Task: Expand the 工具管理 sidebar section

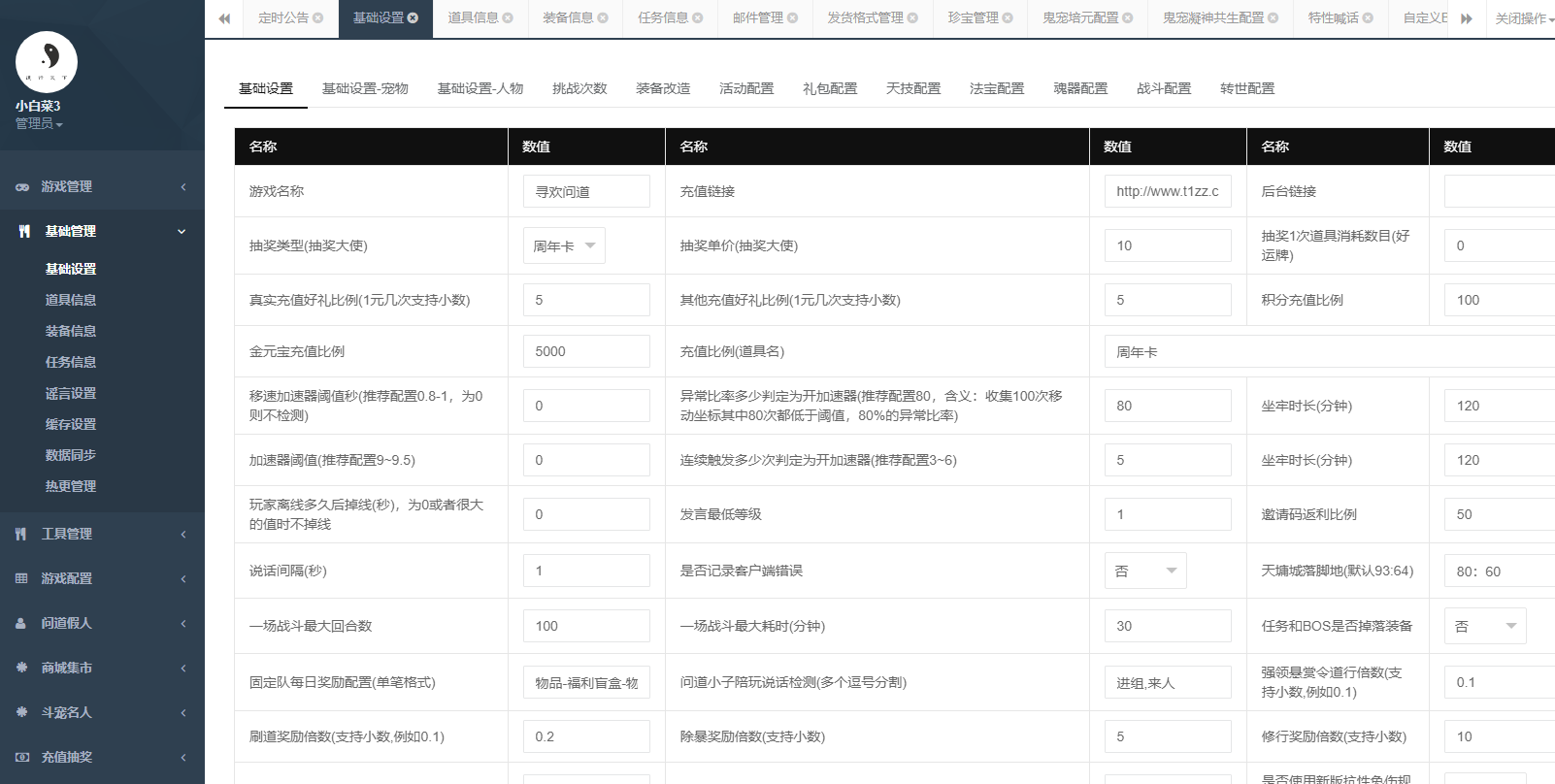Action: [x=102, y=534]
